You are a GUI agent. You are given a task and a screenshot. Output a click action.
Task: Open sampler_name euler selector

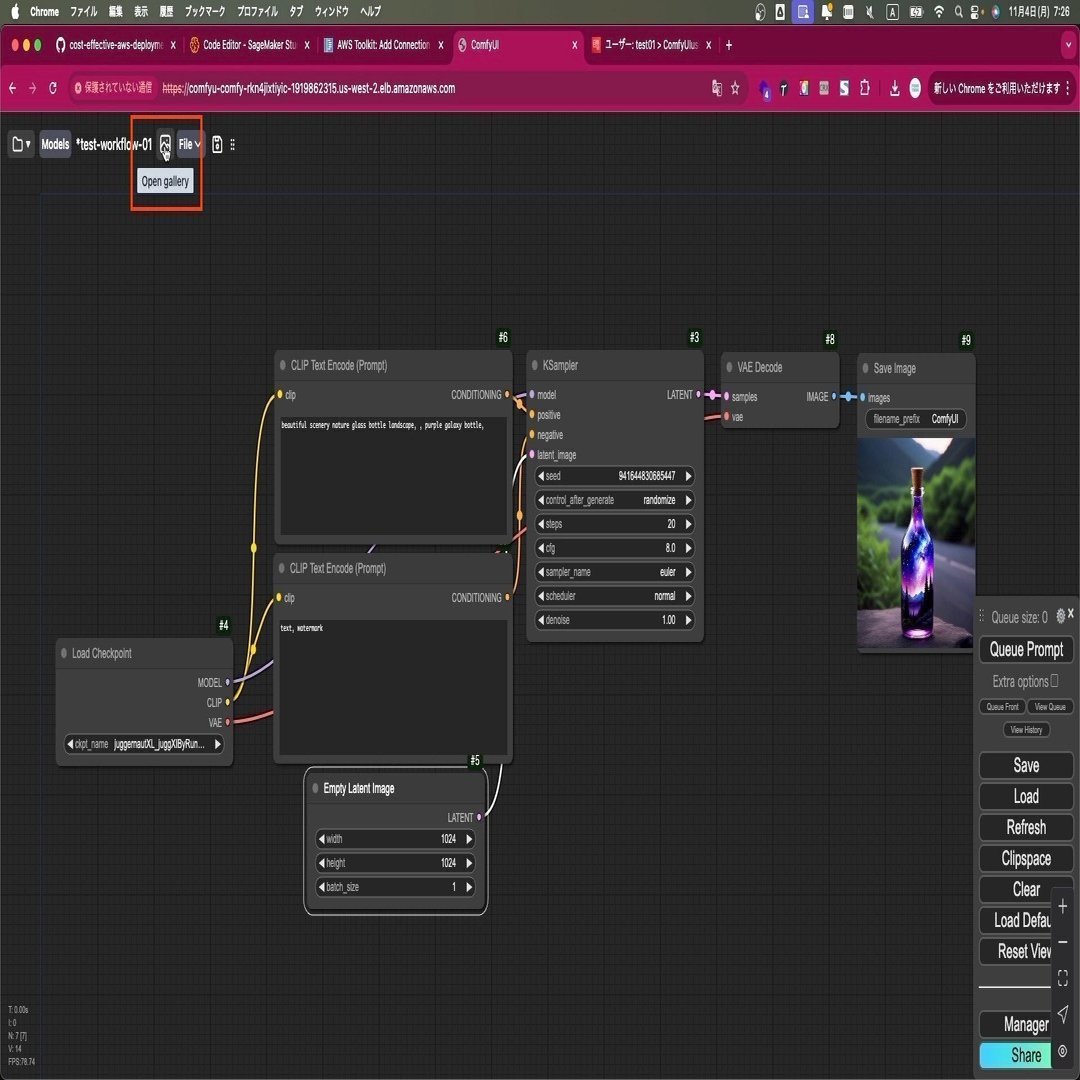tap(614, 572)
